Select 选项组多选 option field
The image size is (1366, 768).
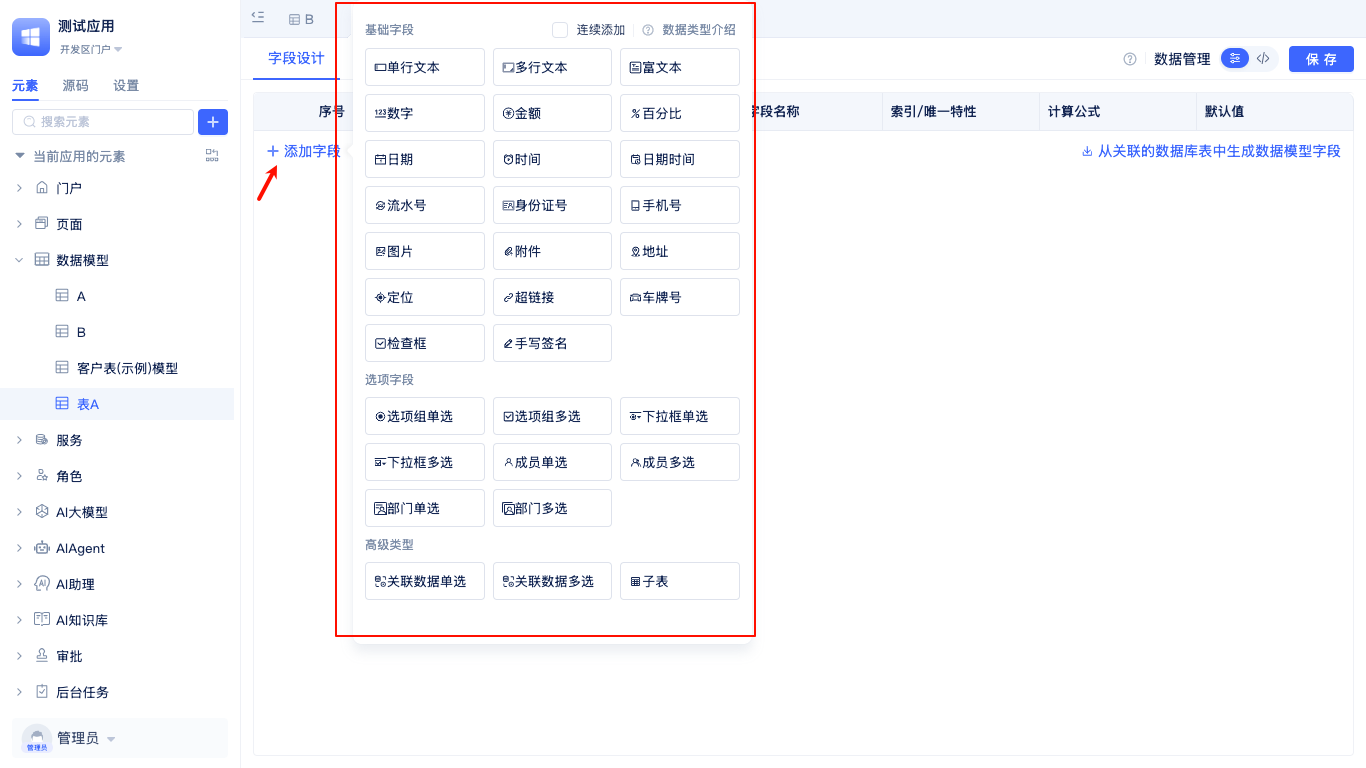point(552,416)
